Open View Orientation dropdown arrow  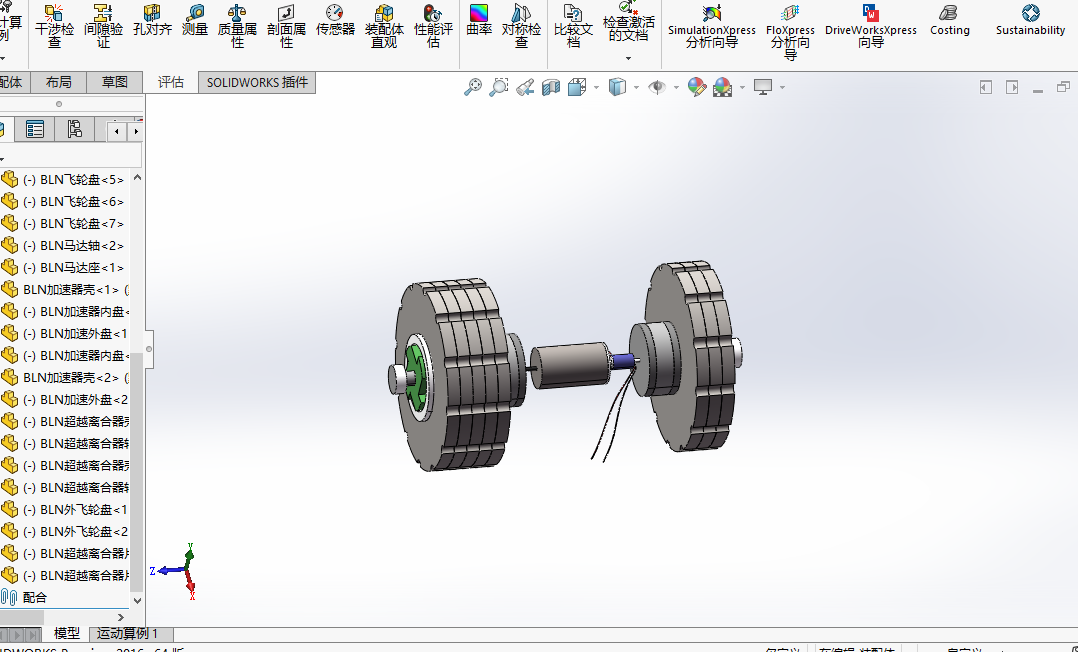point(596,87)
